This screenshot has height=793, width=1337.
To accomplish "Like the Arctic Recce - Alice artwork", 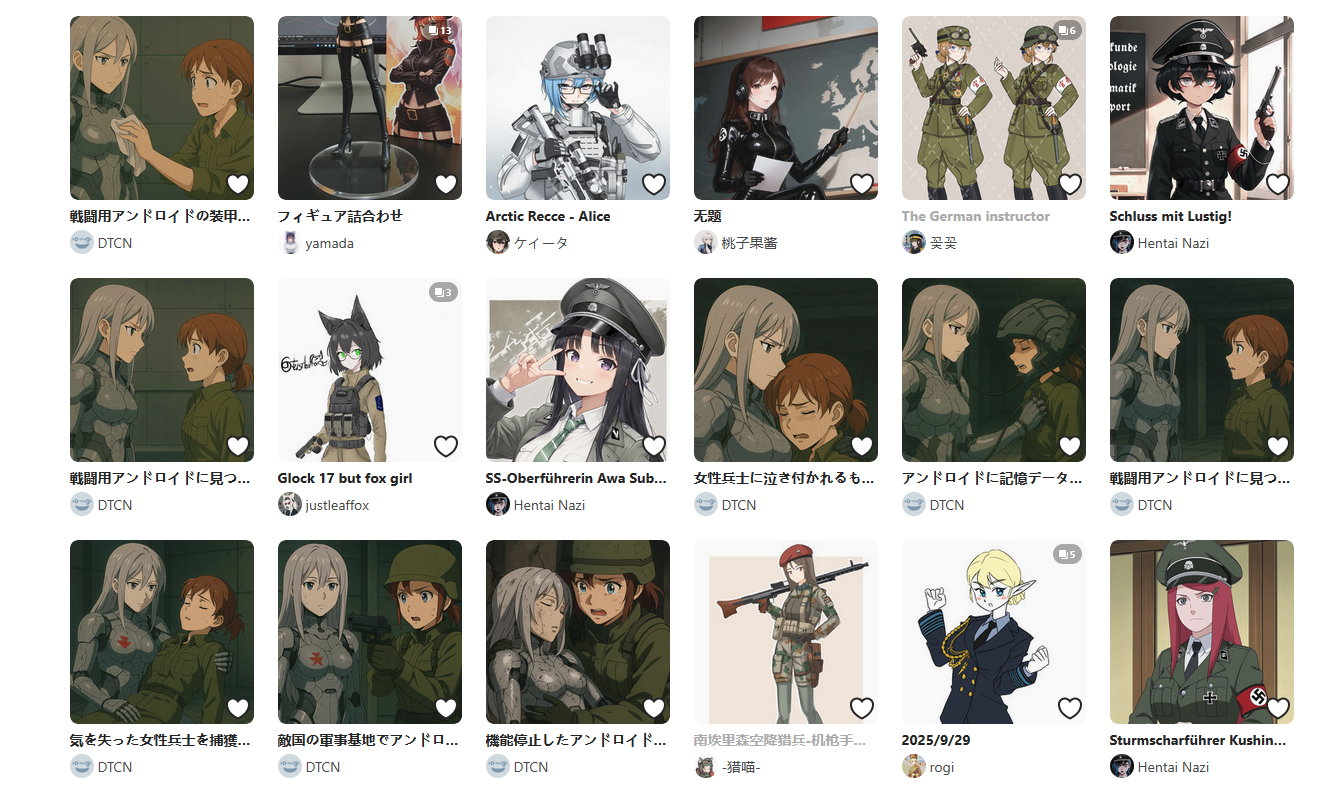I will [654, 184].
